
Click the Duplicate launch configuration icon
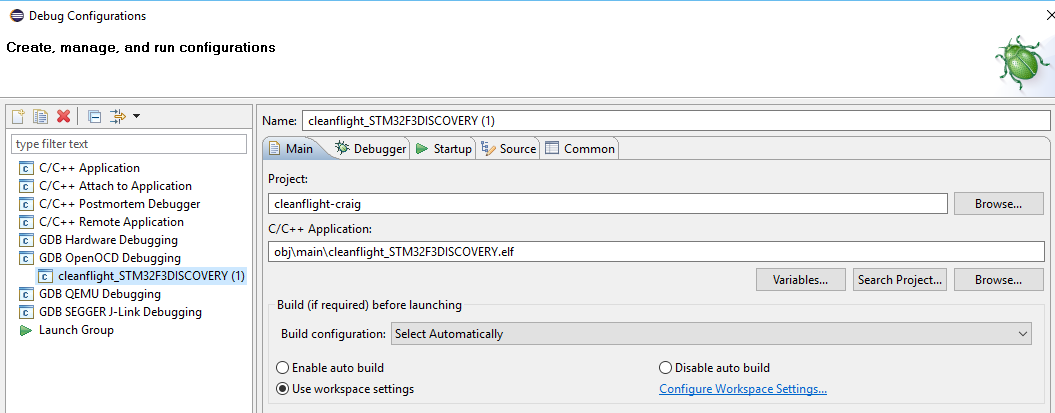point(41,117)
